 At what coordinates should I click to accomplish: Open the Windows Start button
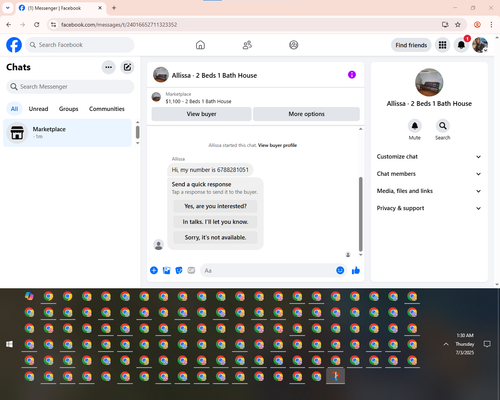tap(9, 344)
